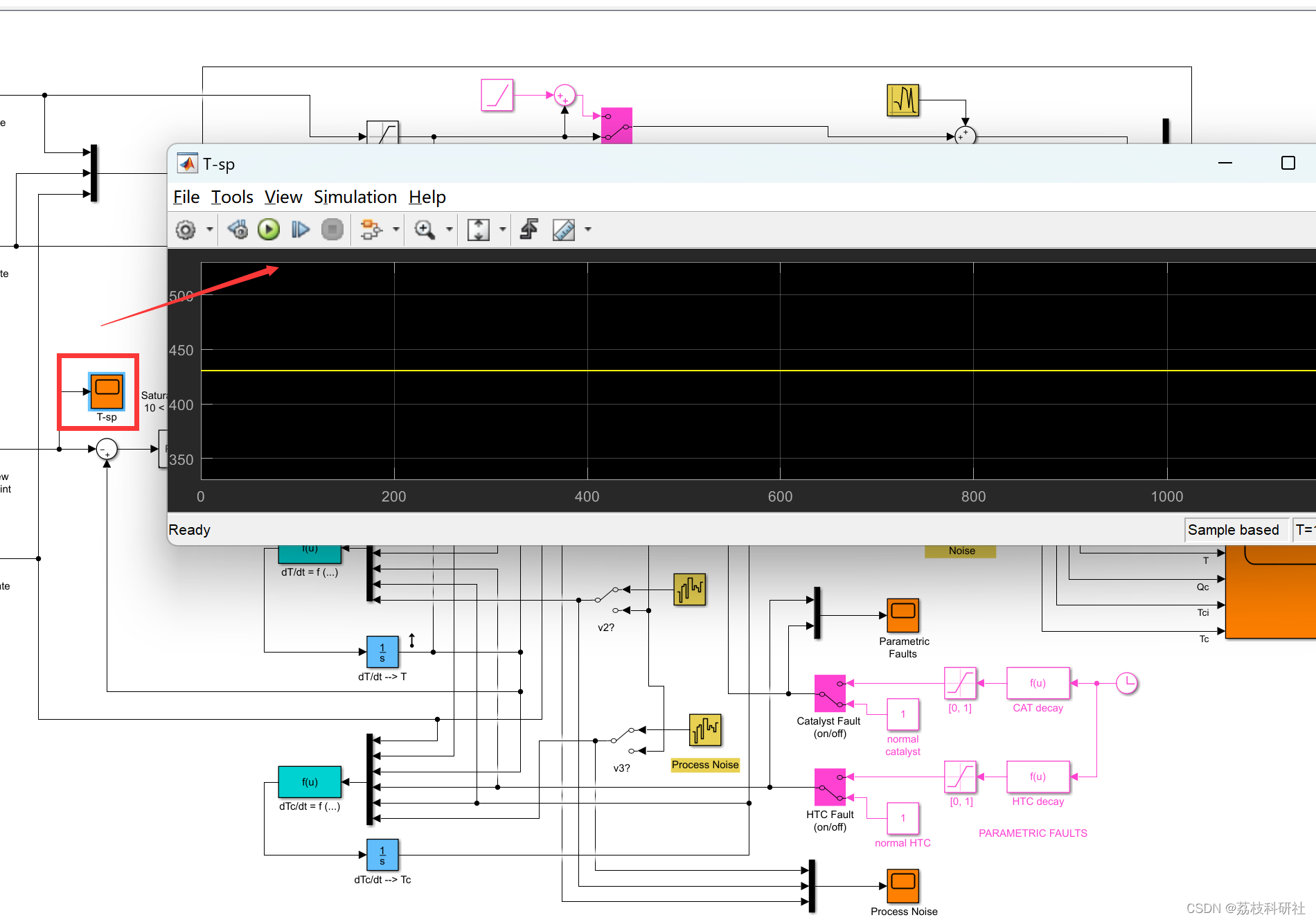Select the T-sp scope block in model
Screen dimensions: 1316x922
point(107,391)
